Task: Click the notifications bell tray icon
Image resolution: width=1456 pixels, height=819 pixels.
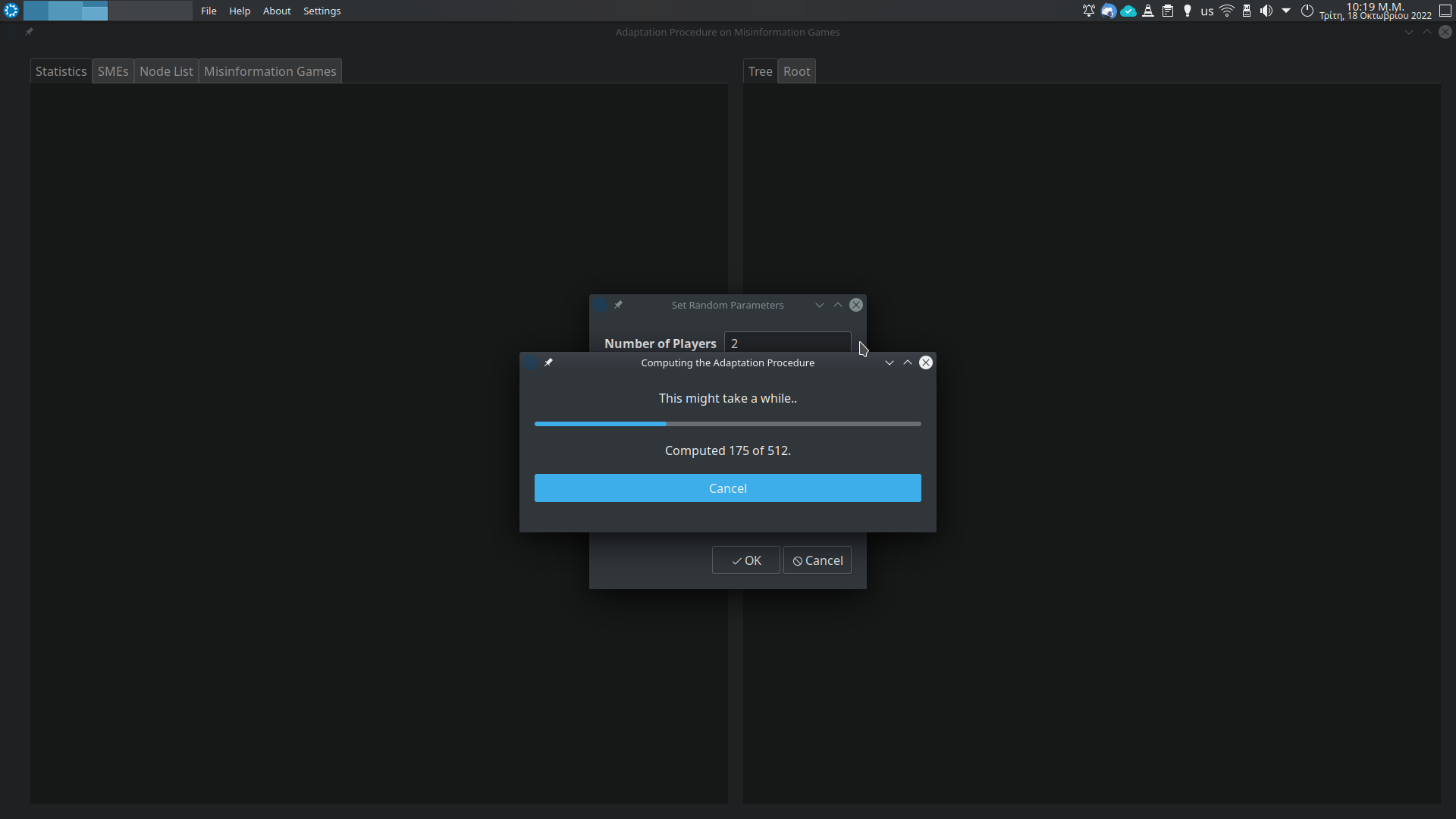Action: (x=1088, y=11)
